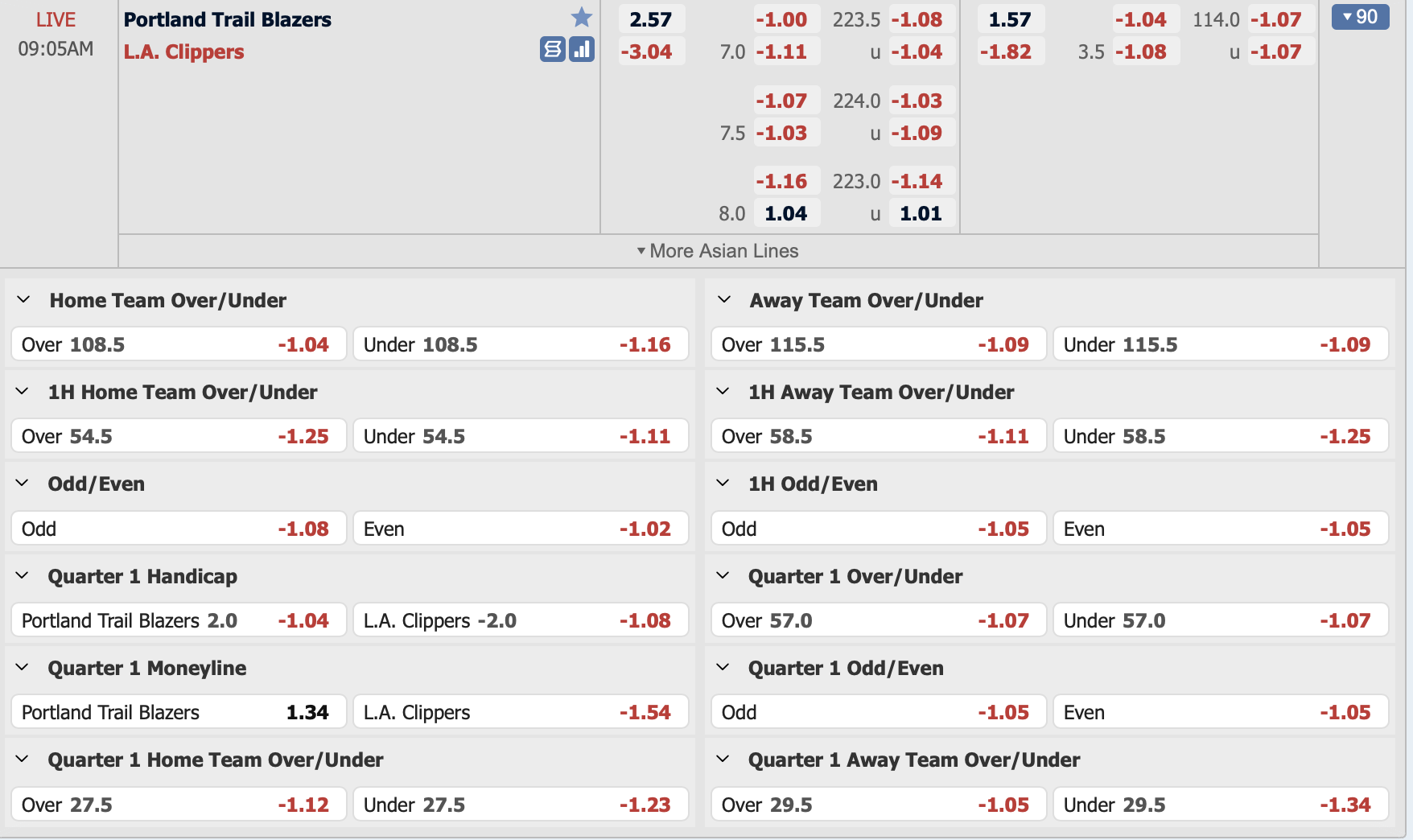Click Portland moneyline odds 2.57
1413x840 pixels.
[651, 19]
